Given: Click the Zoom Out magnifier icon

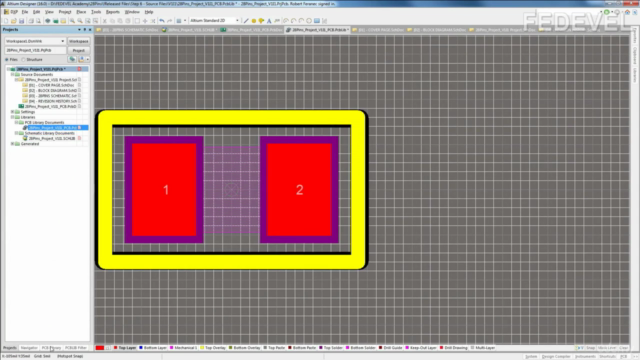Looking at the screenshot, I should 80,21.
